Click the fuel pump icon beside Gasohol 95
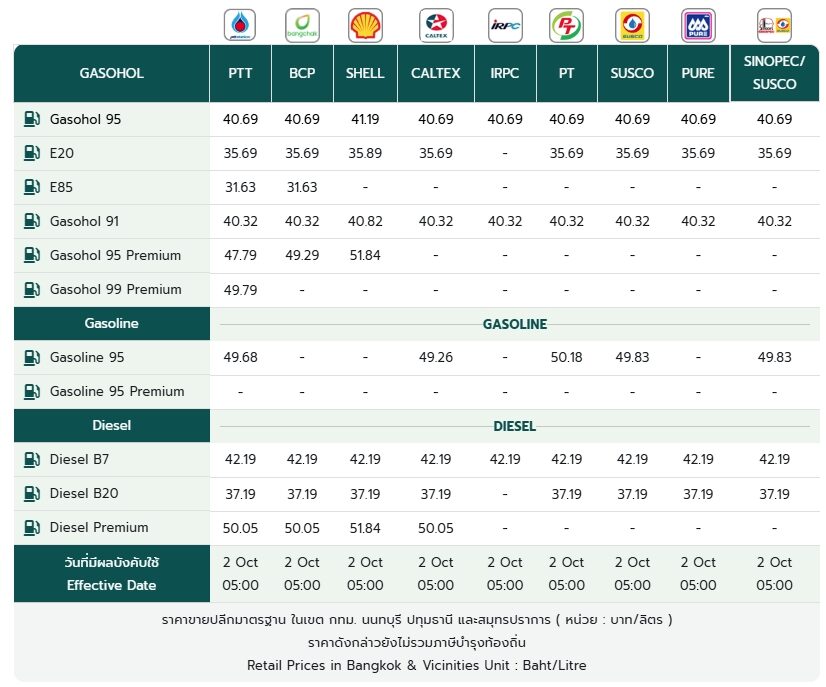This screenshot has height=687, width=826. (32, 119)
